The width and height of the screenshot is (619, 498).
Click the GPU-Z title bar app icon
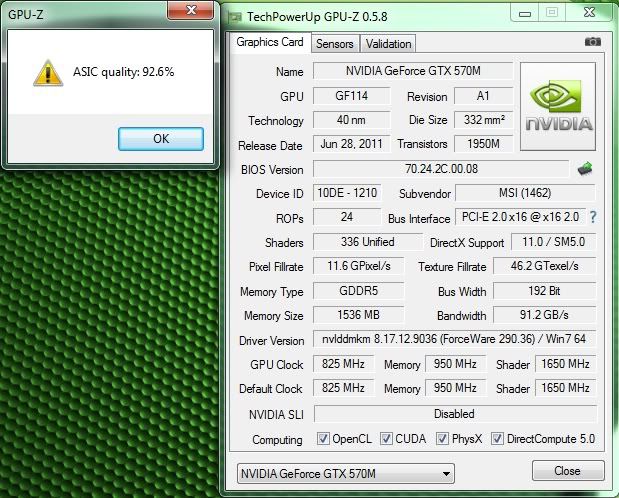pos(235,17)
